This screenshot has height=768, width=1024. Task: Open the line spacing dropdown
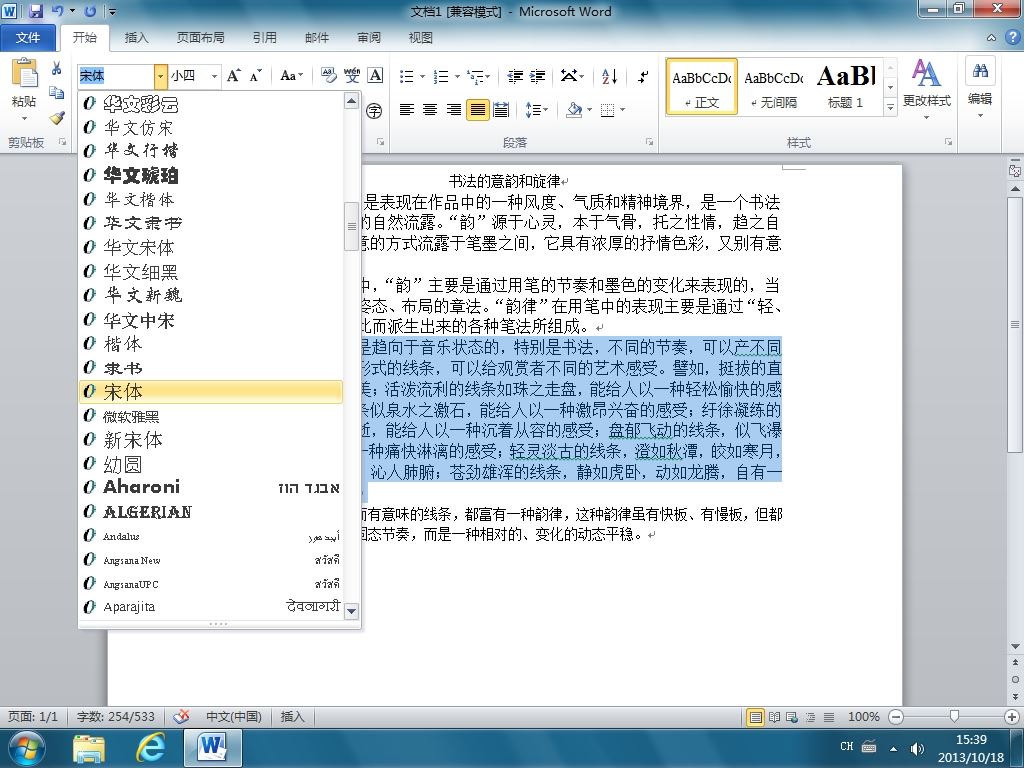coord(537,110)
